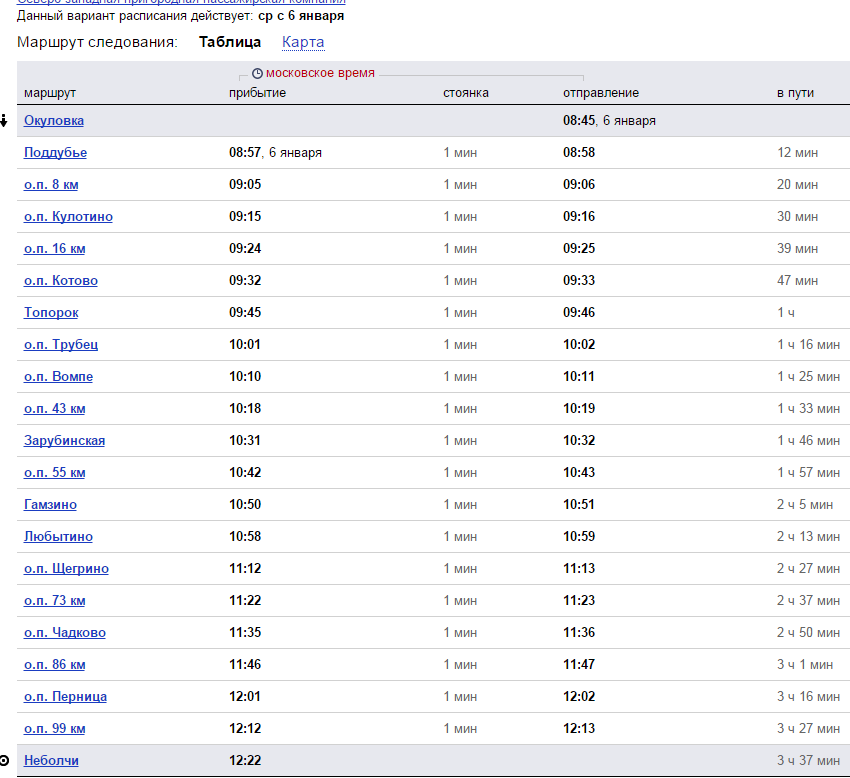Open the carrier company link at top

click(180, 2)
